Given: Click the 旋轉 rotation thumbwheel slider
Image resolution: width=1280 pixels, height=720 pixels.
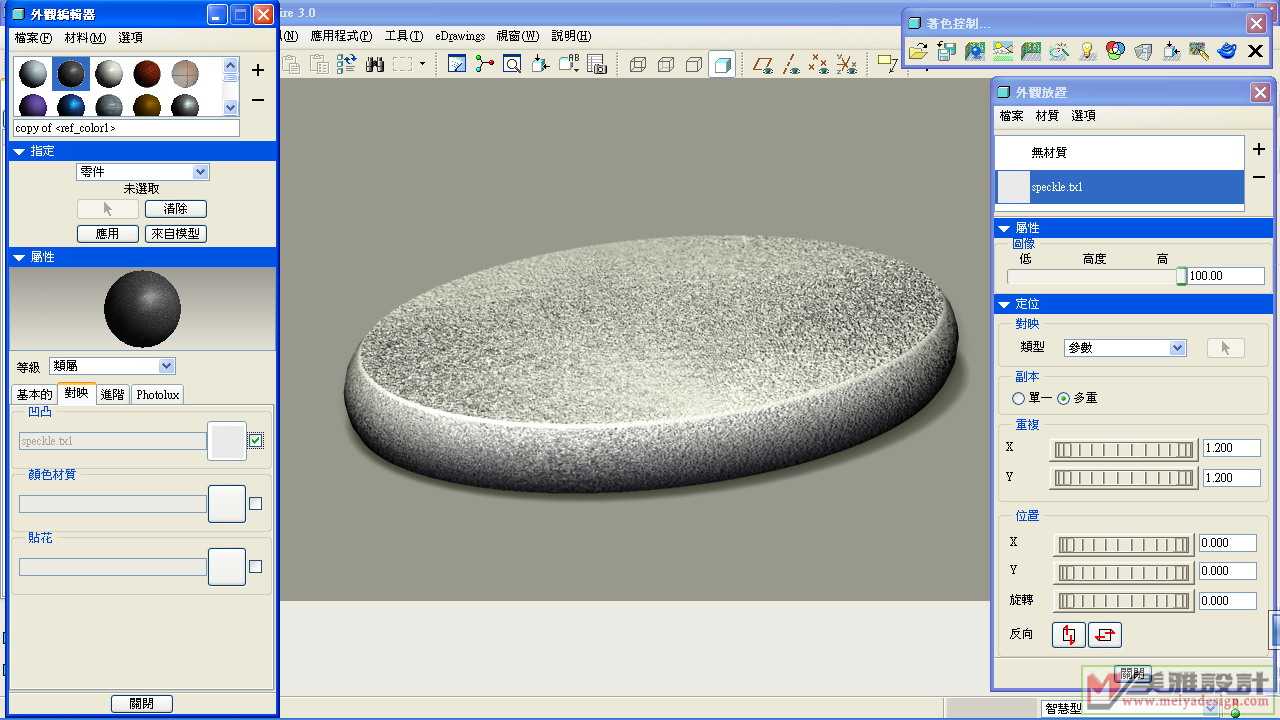Looking at the screenshot, I should click(1124, 602).
